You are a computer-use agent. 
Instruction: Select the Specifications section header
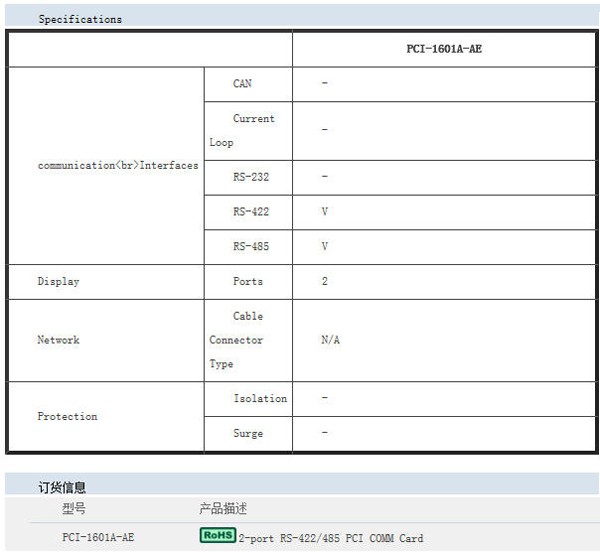coord(80,19)
